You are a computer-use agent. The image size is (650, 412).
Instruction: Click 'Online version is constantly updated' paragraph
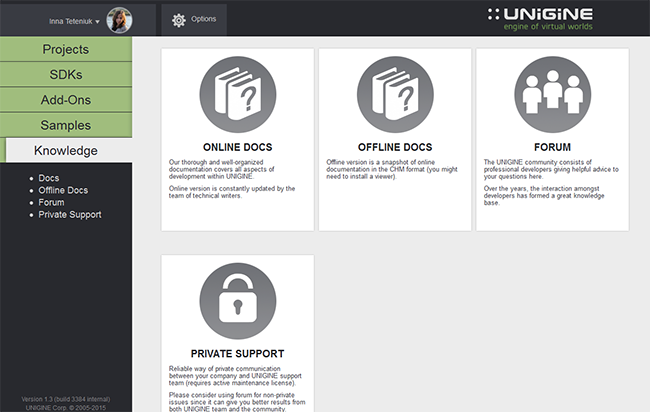click(x=232, y=192)
